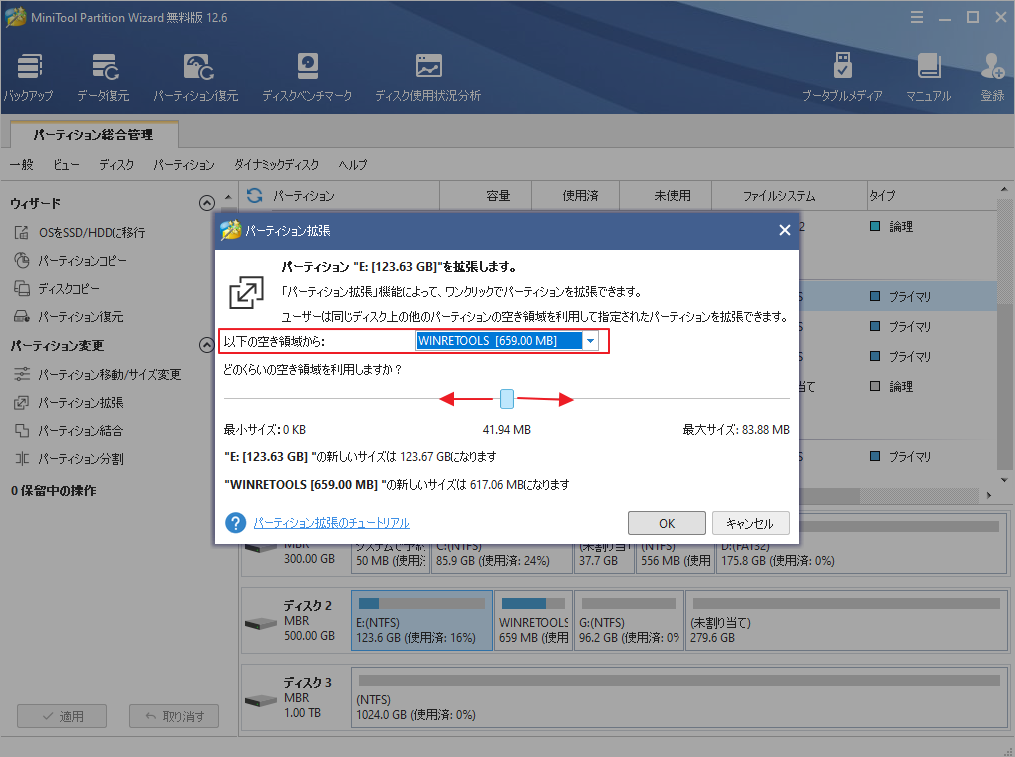Confirm extension with the OK button
Viewport: 1015px width, 757px height.
667,523
